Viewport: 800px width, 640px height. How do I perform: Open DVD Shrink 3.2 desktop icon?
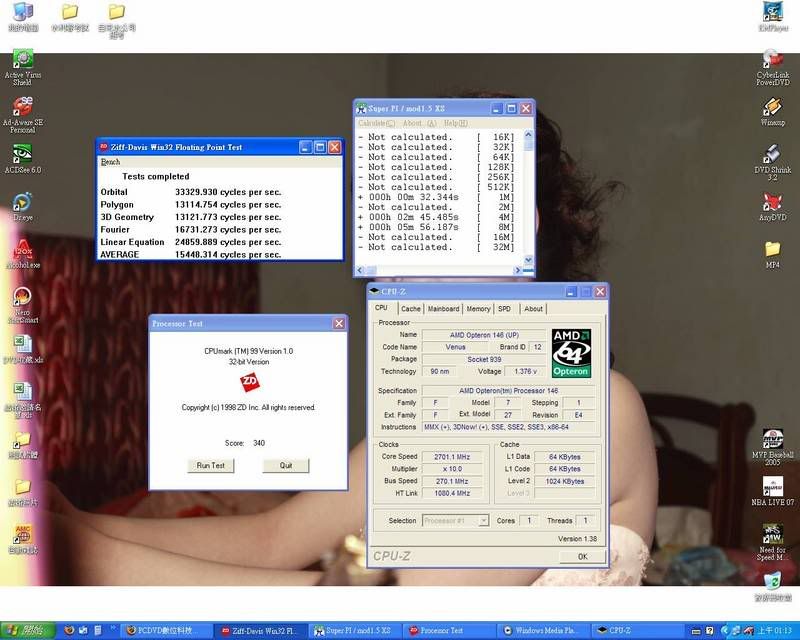[x=772, y=162]
